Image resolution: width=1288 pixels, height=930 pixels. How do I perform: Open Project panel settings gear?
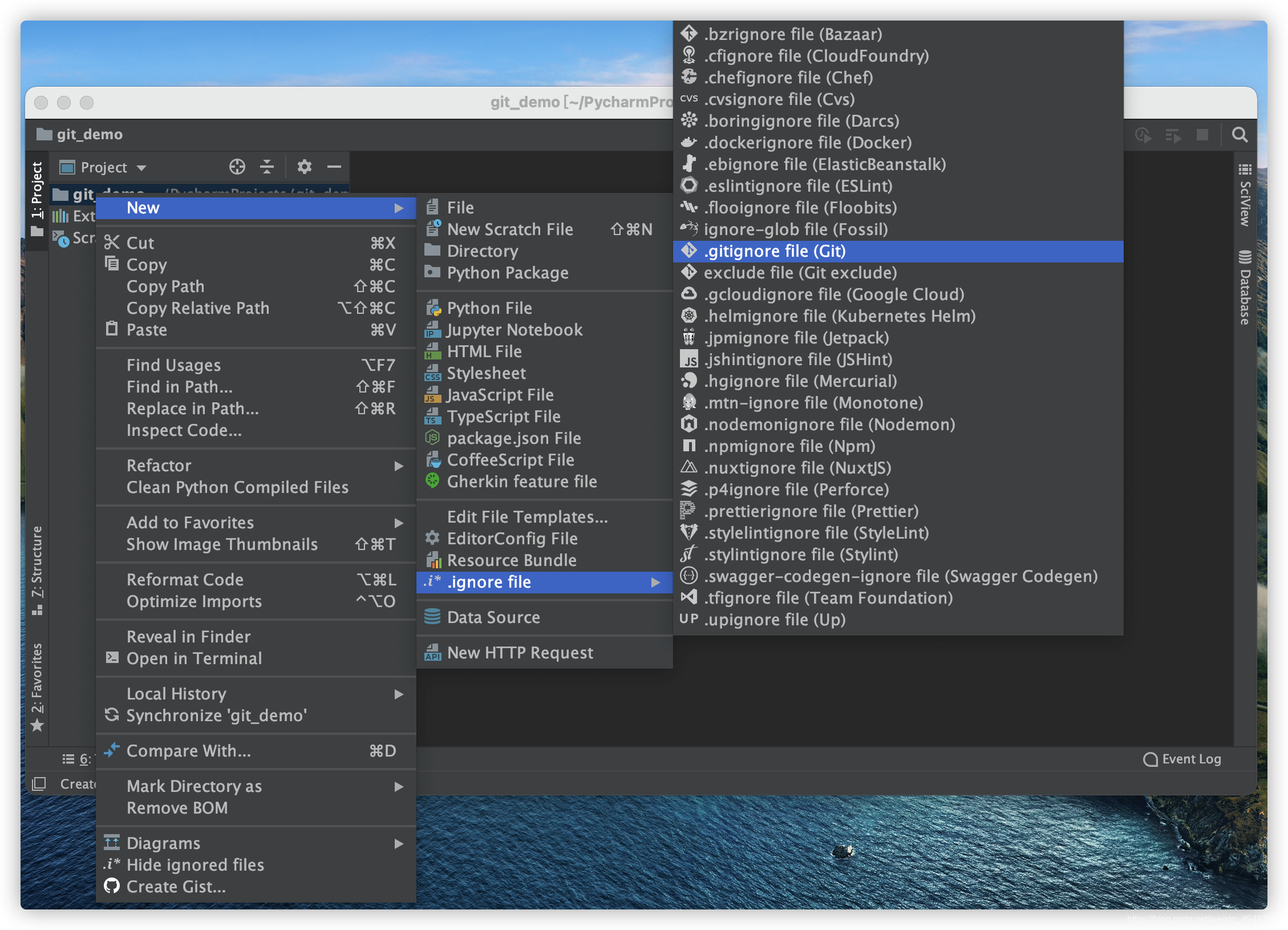point(305,167)
